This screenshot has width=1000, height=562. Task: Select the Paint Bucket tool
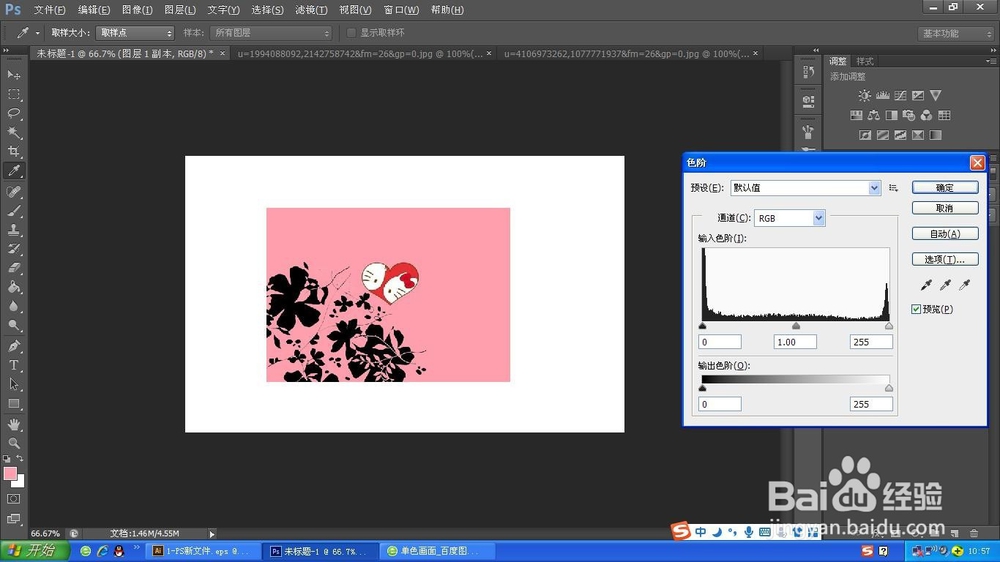click(13, 287)
